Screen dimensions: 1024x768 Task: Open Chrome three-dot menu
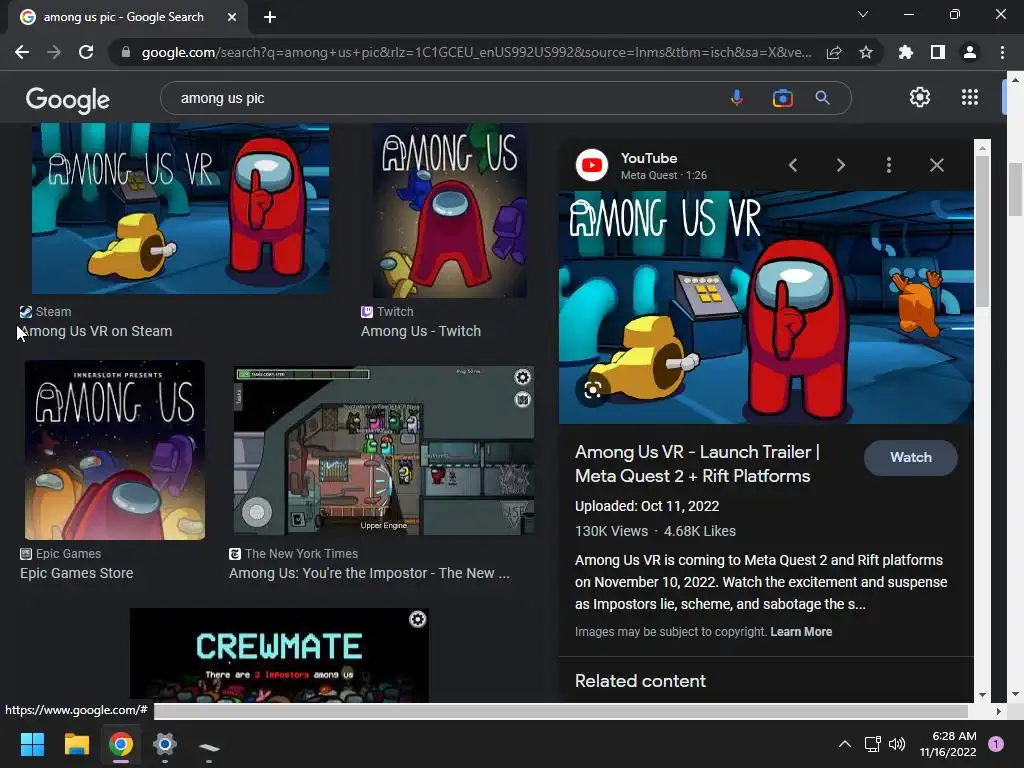coord(1002,52)
